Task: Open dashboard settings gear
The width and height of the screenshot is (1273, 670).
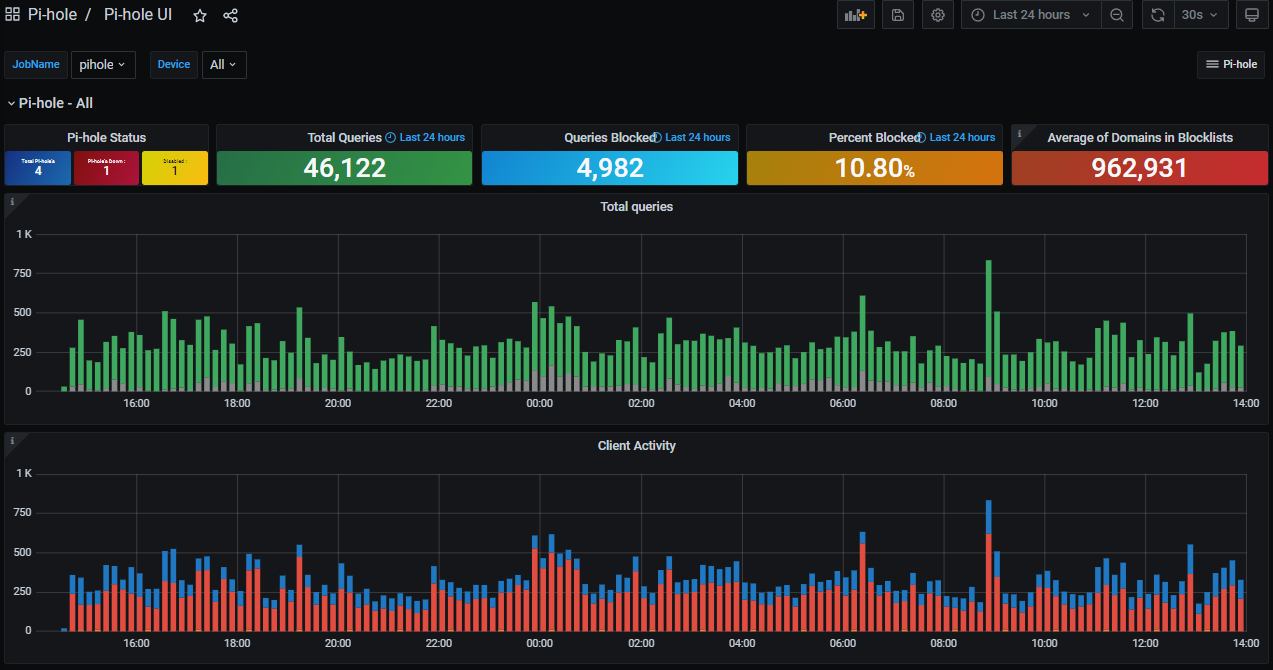Action: (x=938, y=15)
